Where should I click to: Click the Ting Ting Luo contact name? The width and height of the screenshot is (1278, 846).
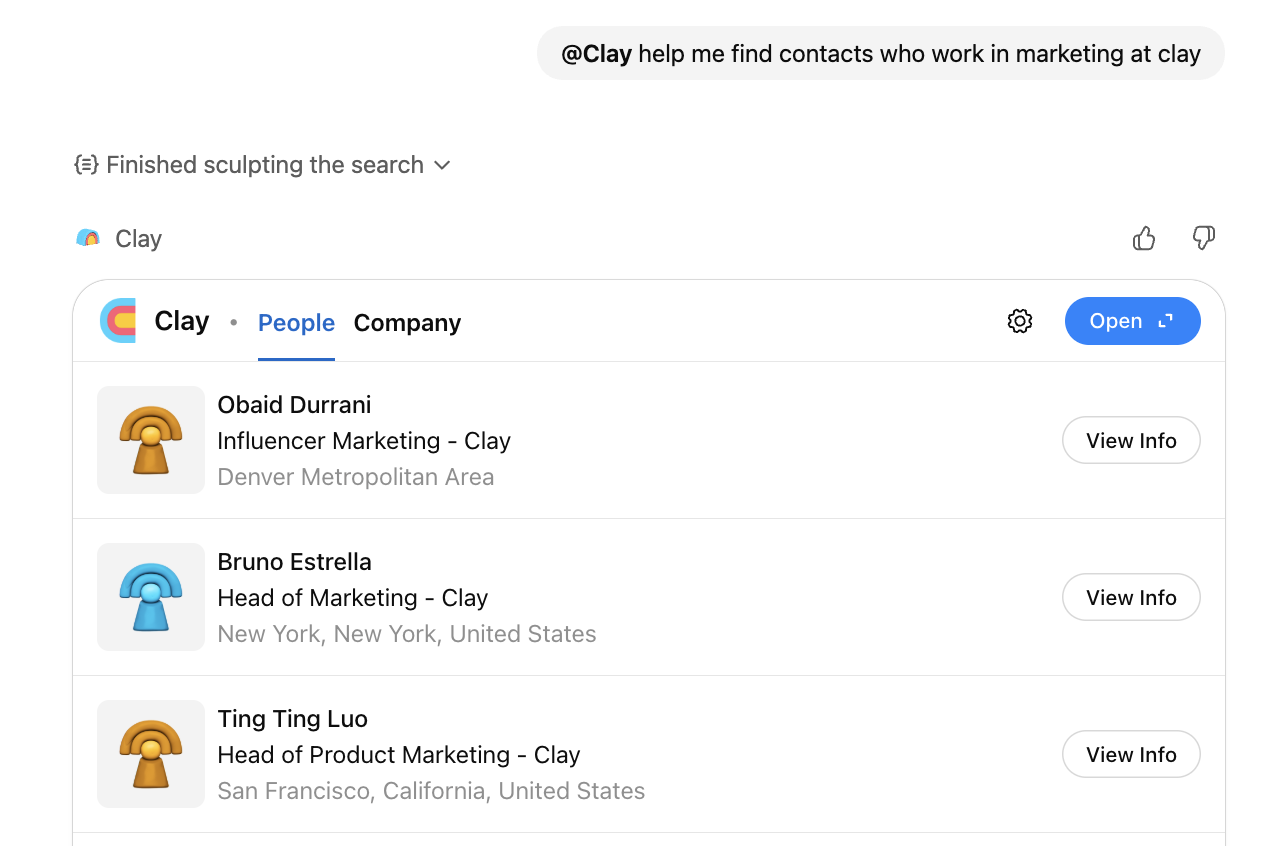(x=292, y=719)
